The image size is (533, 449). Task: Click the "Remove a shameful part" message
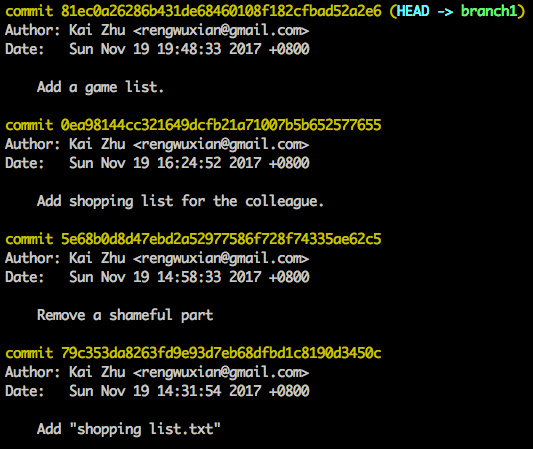[125, 315]
